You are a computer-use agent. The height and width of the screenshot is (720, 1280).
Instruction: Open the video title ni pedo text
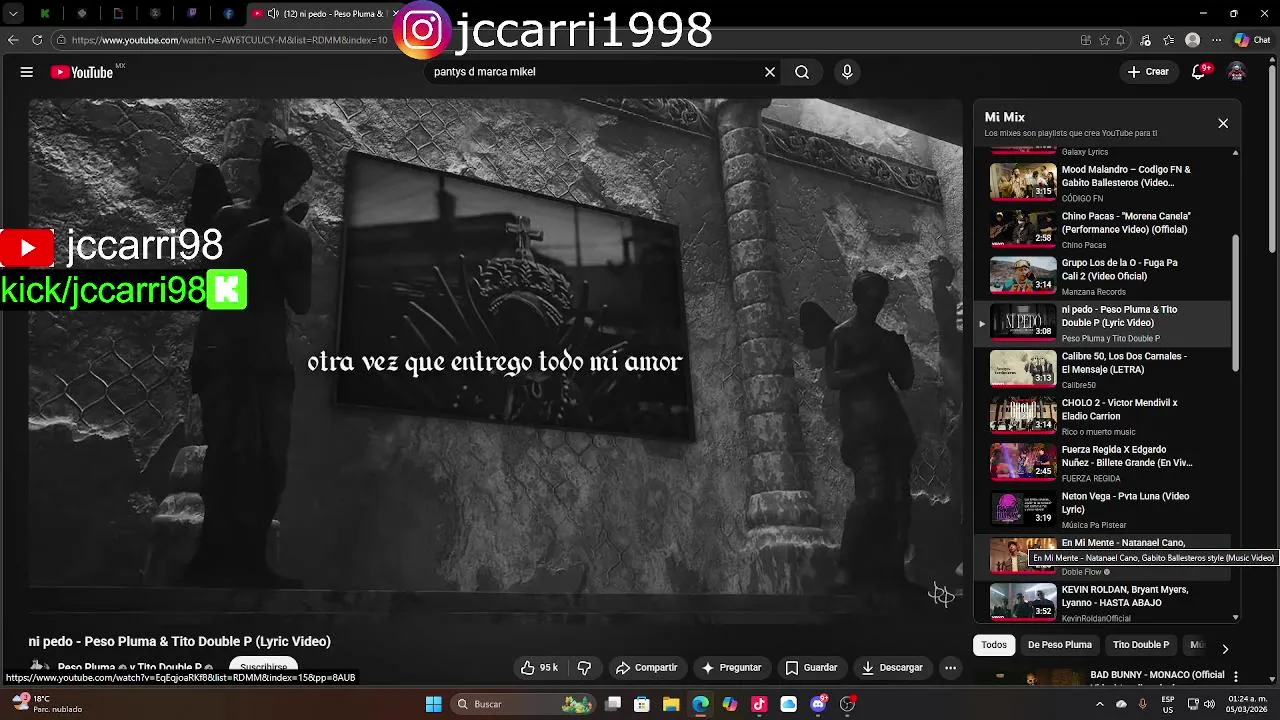[x=180, y=641]
